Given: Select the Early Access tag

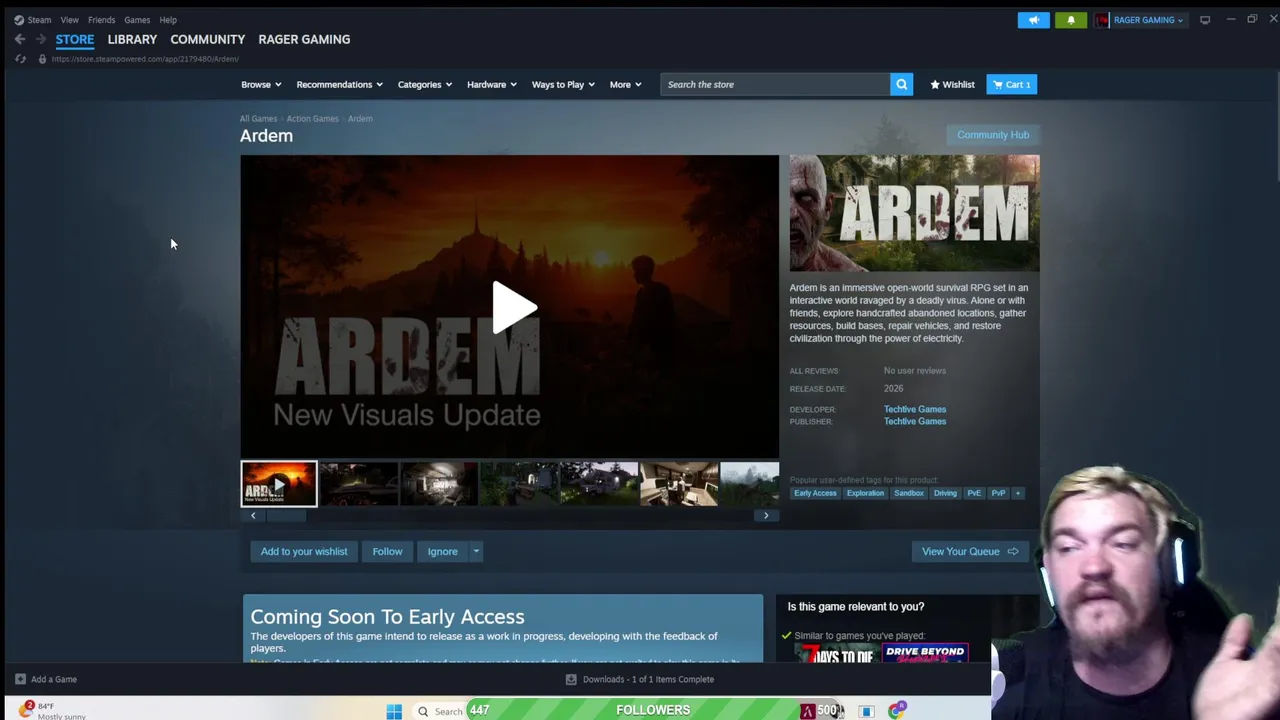Looking at the screenshot, I should coord(815,493).
